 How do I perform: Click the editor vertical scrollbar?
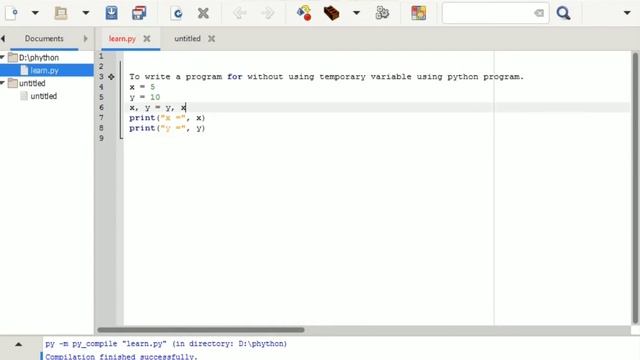click(635, 188)
